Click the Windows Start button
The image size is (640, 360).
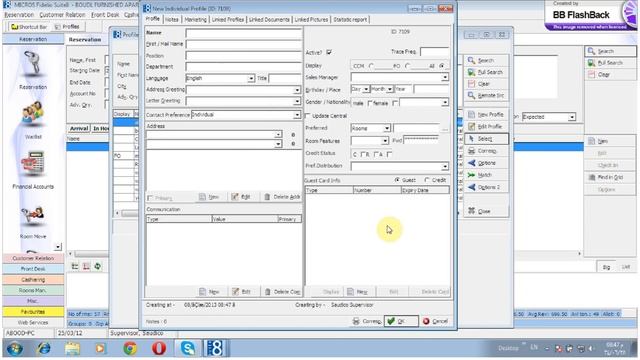15,349
